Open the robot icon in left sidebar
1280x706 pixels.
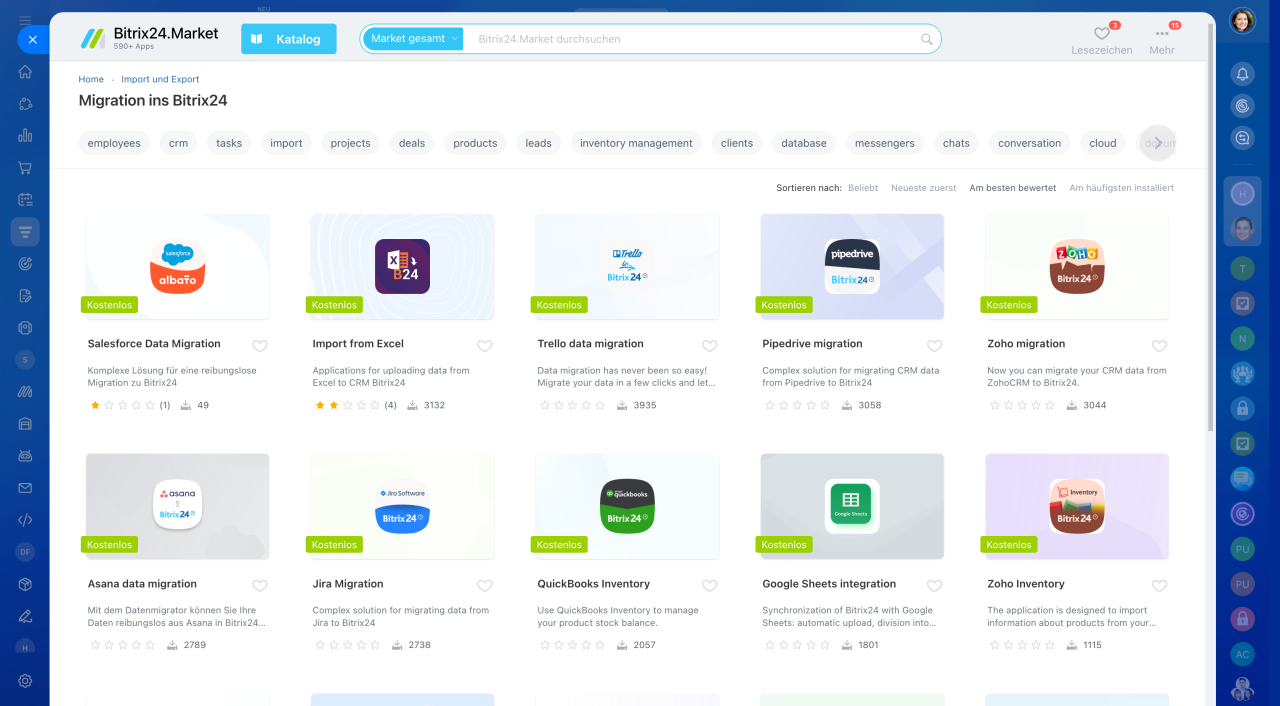(25, 456)
